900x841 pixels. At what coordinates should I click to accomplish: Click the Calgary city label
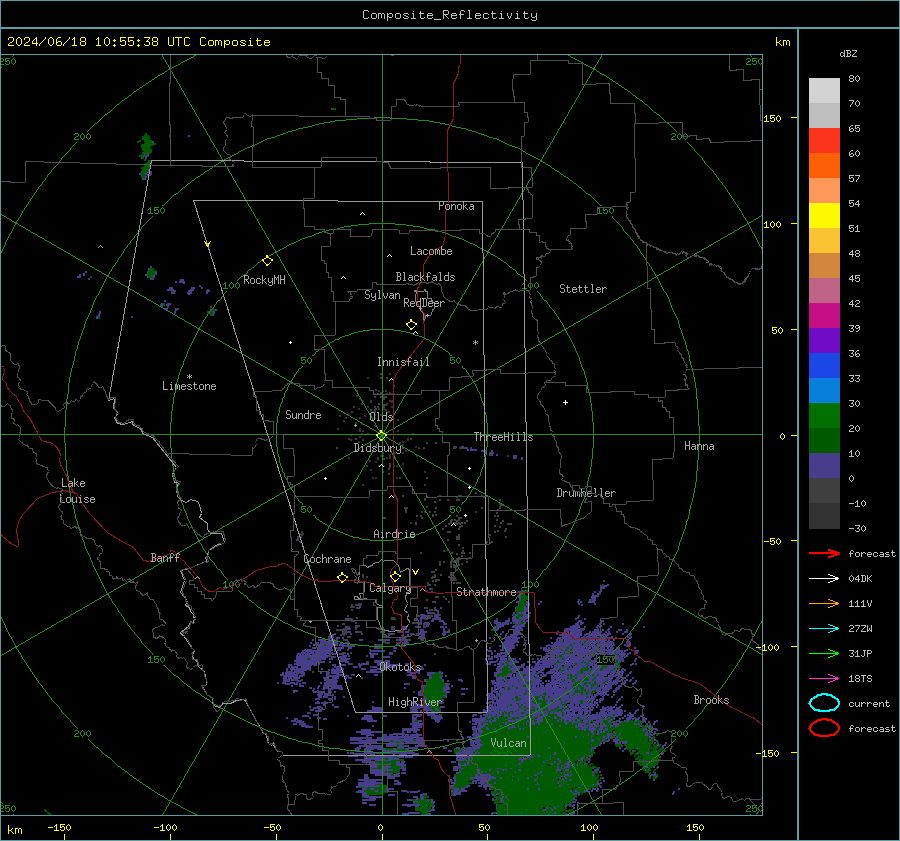(390, 588)
